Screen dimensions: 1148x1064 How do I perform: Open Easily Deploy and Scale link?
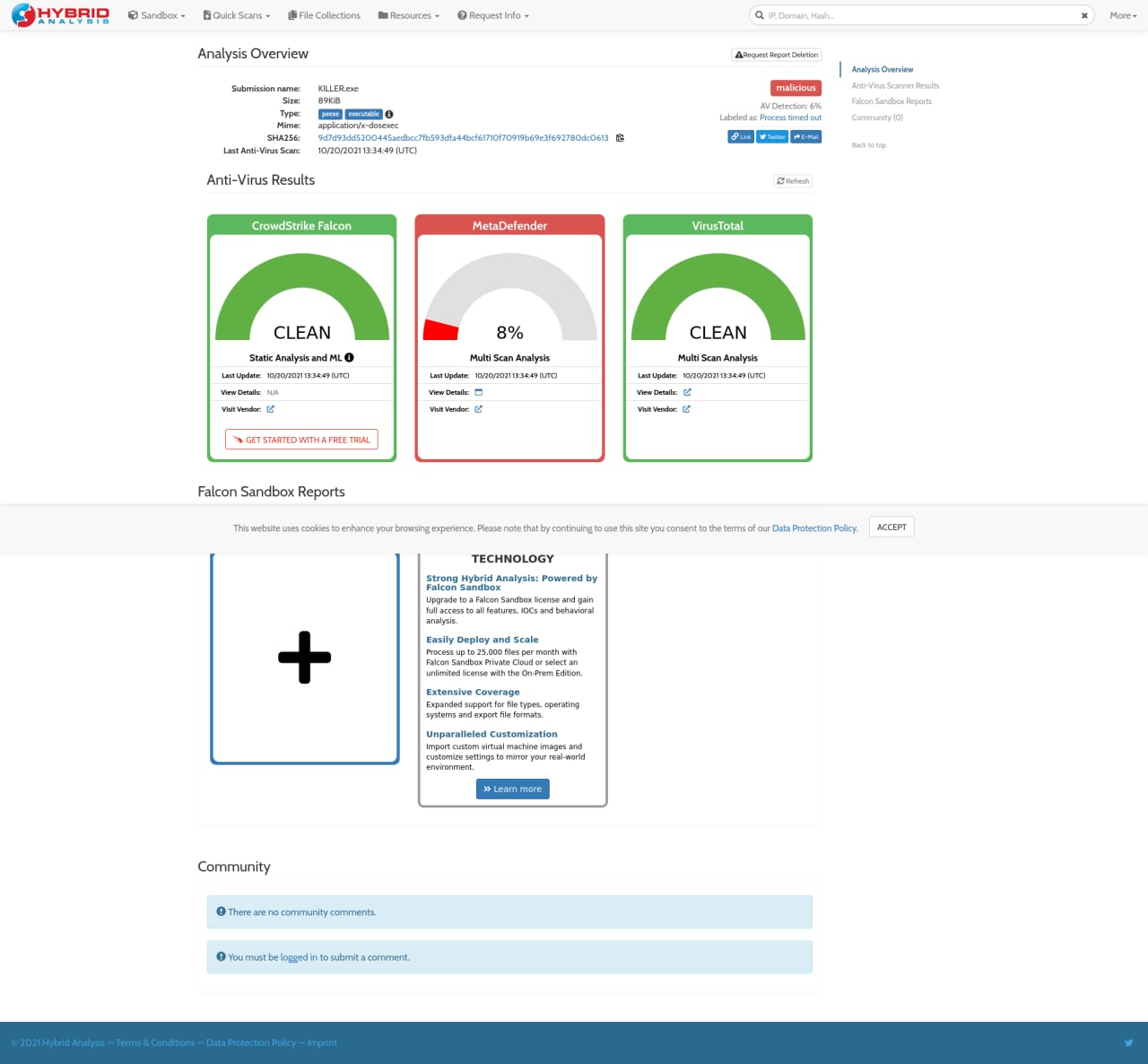click(x=482, y=640)
